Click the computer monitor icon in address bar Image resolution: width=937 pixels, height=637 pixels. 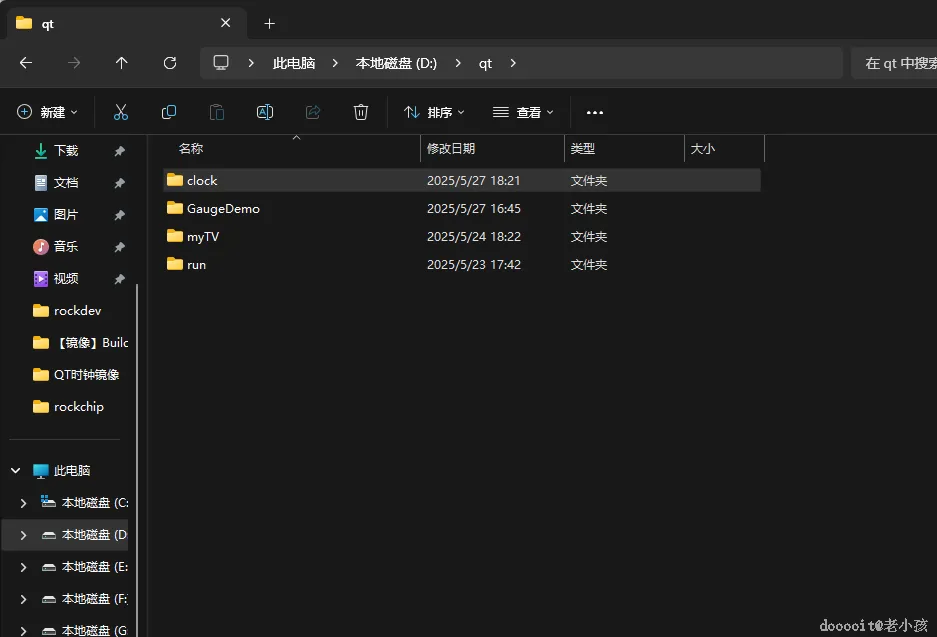221,63
